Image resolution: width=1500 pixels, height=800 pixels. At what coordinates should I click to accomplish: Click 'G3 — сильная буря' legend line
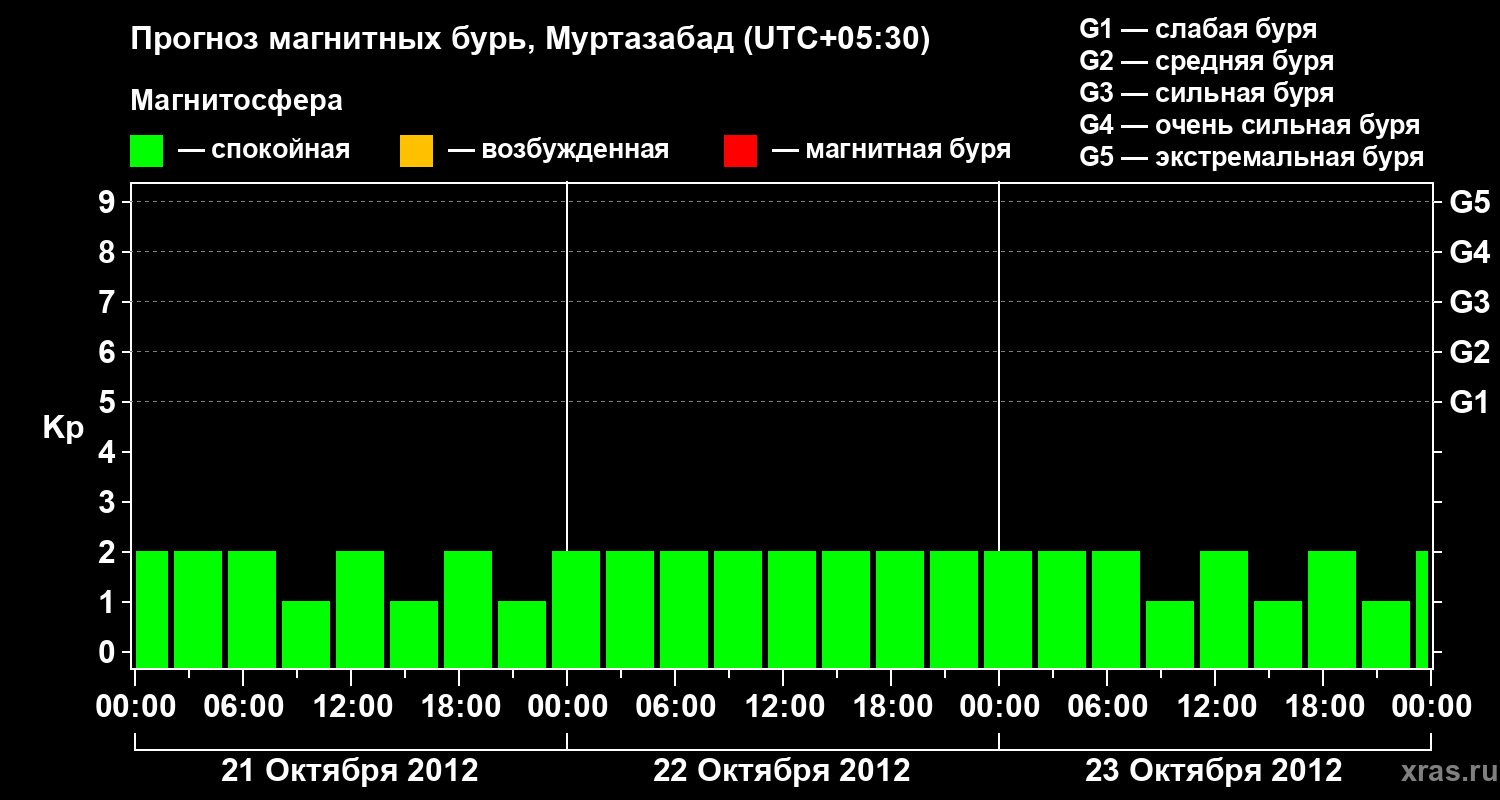pos(1207,93)
